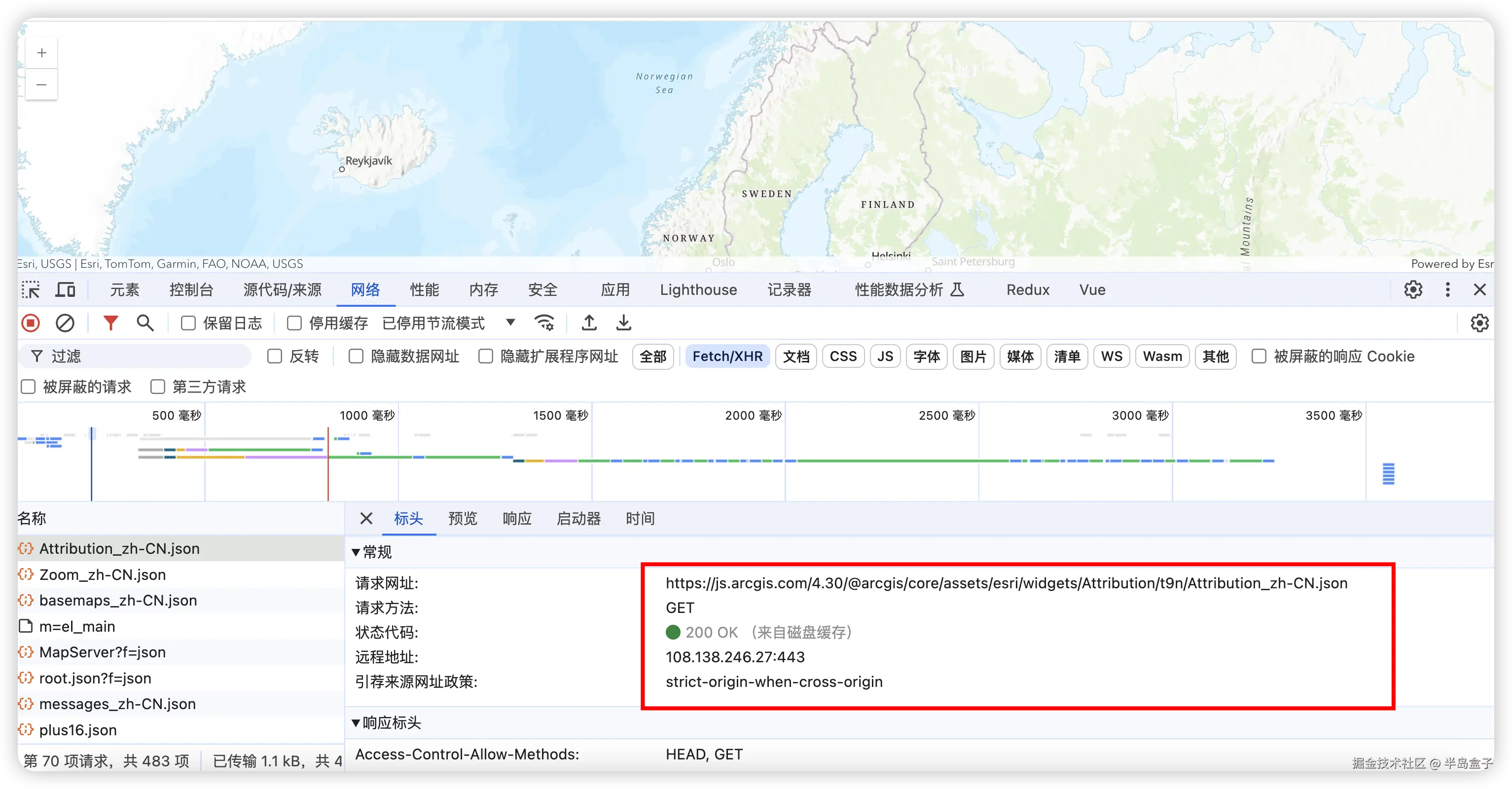Enable the 保留日志 checkbox
Viewport: 1512px width, 789px height.
tap(188, 323)
